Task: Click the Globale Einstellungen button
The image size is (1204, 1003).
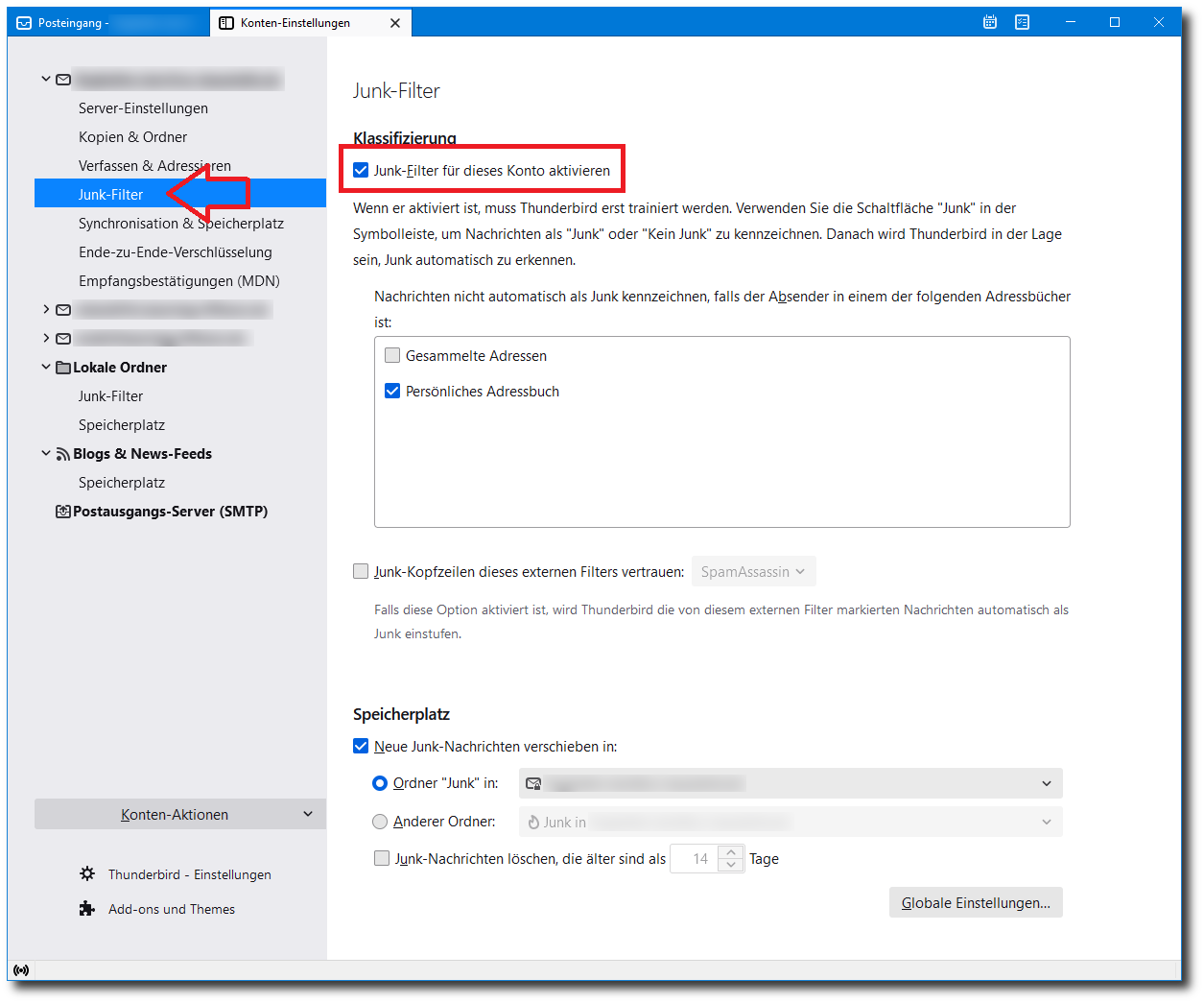Action: tap(976, 902)
